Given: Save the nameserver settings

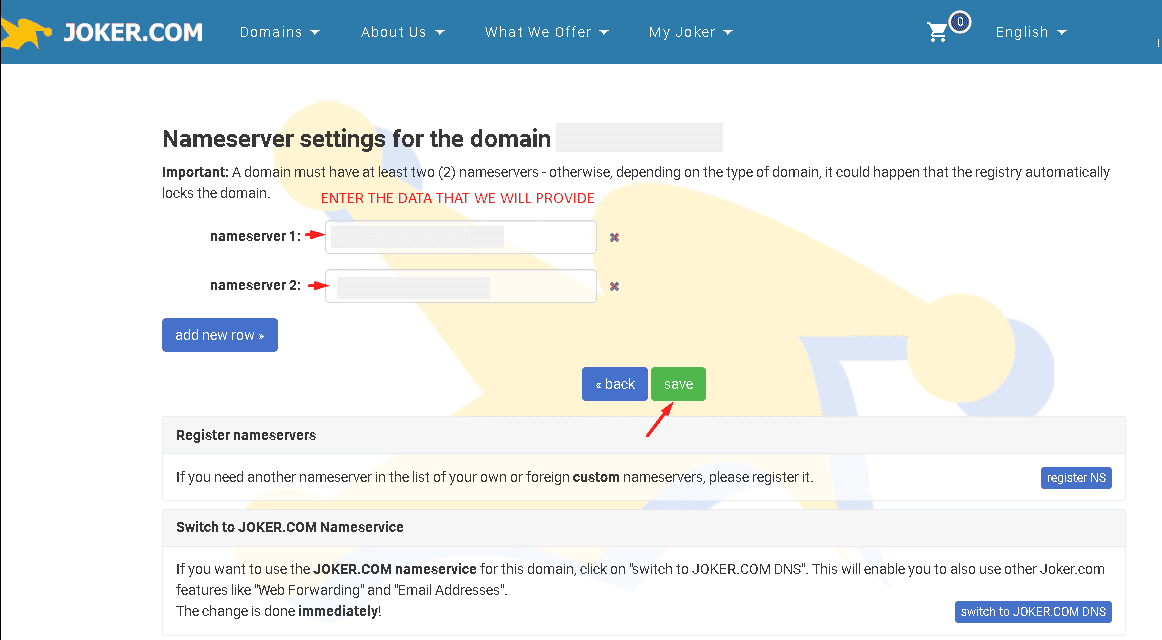Looking at the screenshot, I should [678, 384].
